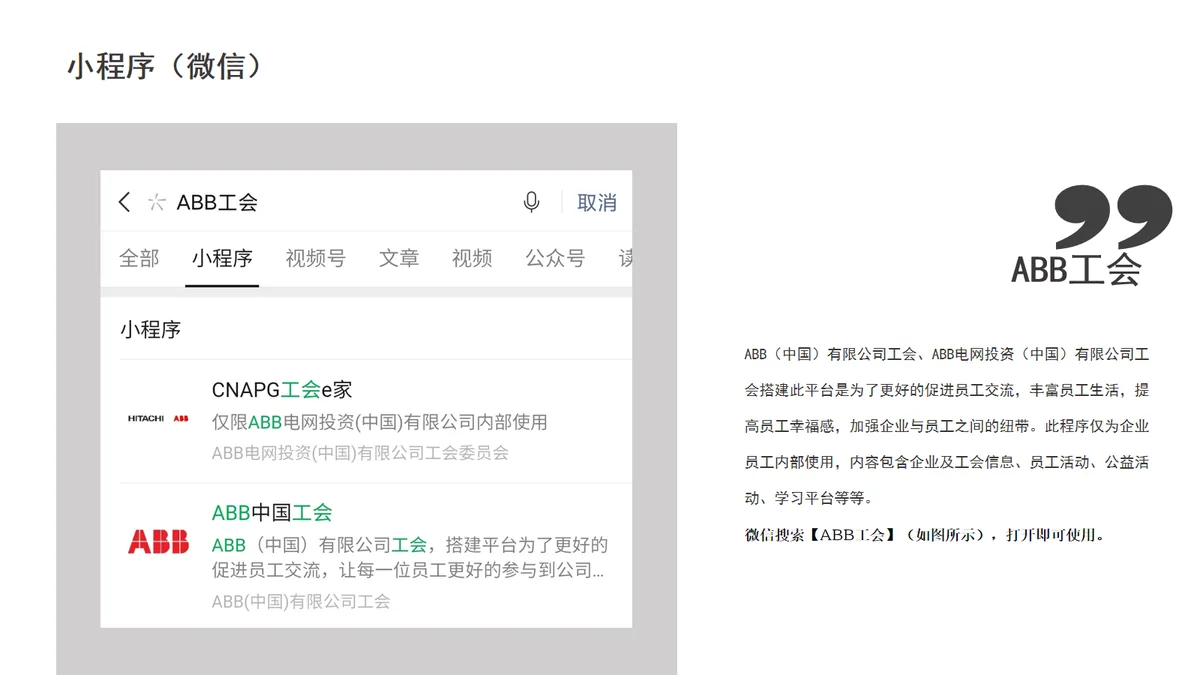The width and height of the screenshot is (1200, 675).
Task: Click the 小程序 section header in results
Action: click(150, 329)
